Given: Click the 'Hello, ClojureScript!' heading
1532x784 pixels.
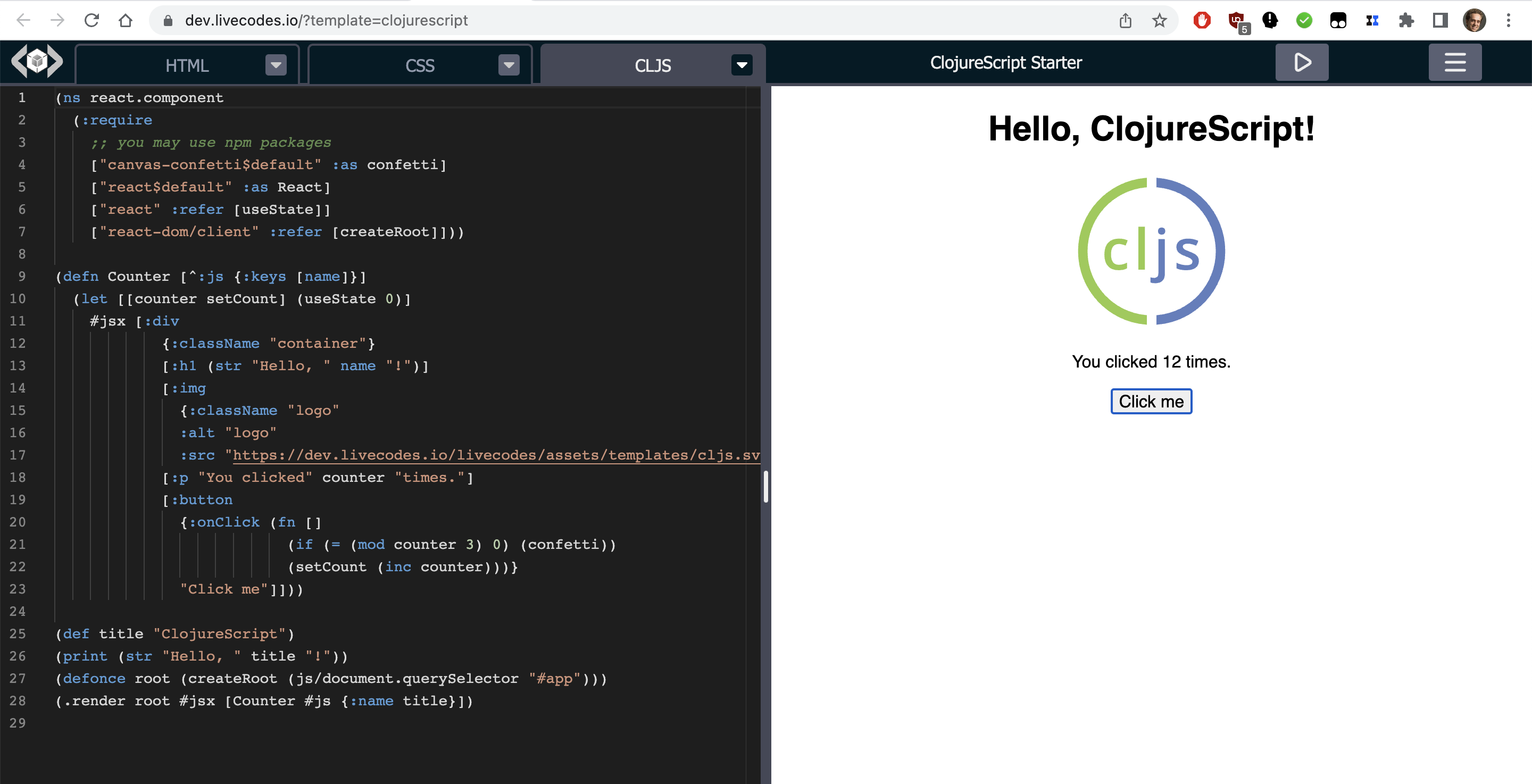Looking at the screenshot, I should tap(1151, 129).
